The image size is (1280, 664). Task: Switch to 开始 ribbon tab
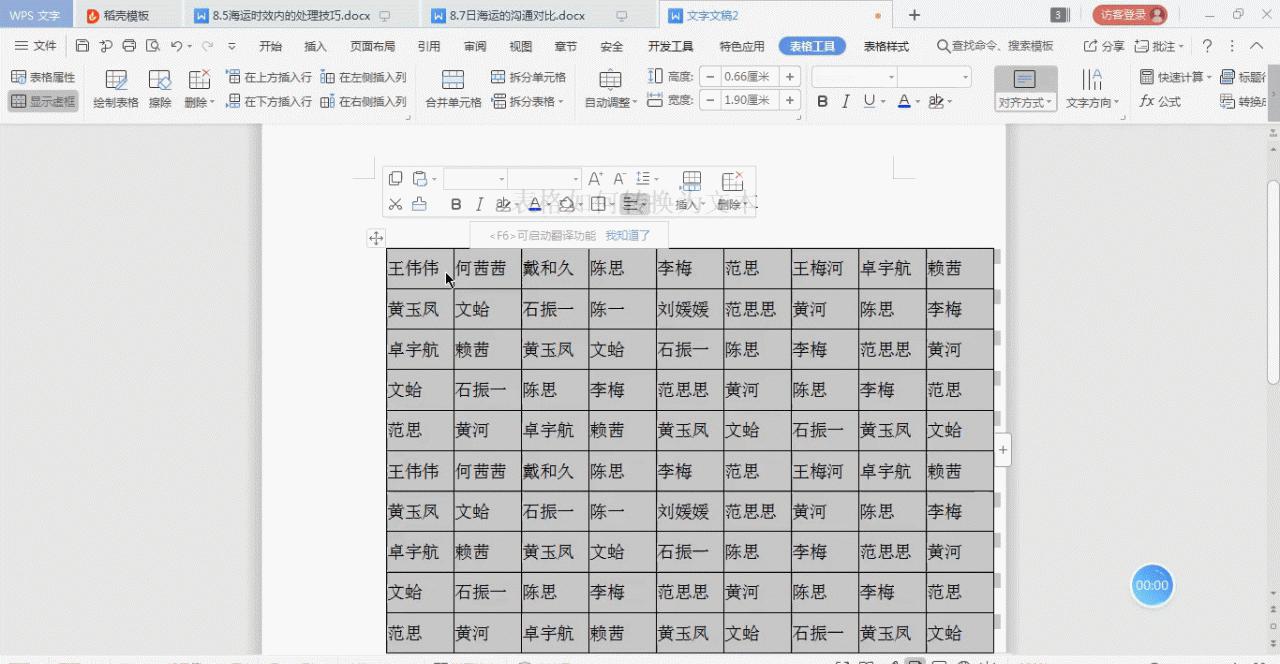click(x=270, y=46)
